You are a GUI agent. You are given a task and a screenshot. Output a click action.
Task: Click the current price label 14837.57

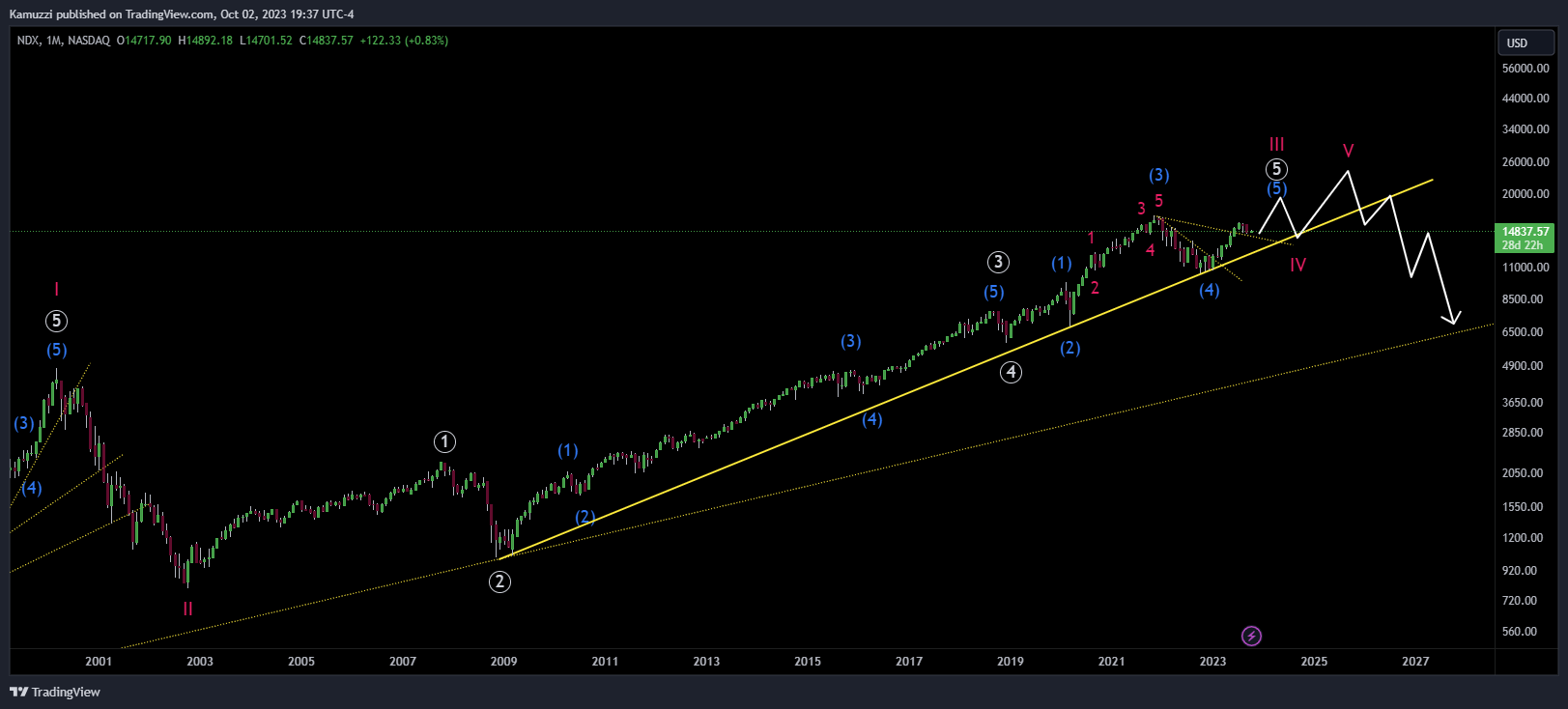pos(1525,232)
